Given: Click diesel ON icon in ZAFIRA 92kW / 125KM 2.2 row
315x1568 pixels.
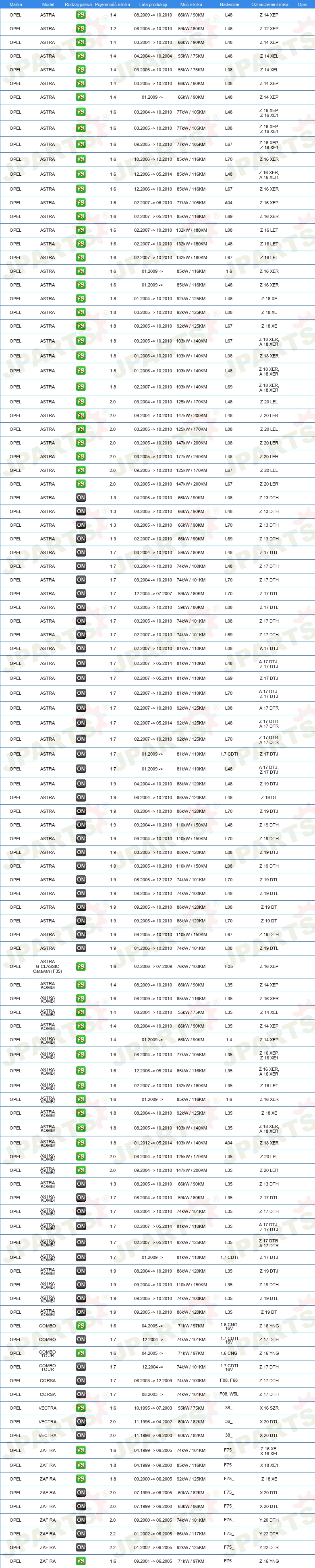Looking at the screenshot, I should (80, 1547).
